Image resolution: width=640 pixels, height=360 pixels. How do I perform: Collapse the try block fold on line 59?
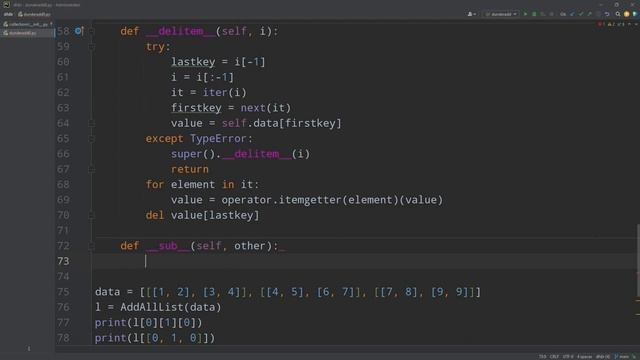[91, 47]
